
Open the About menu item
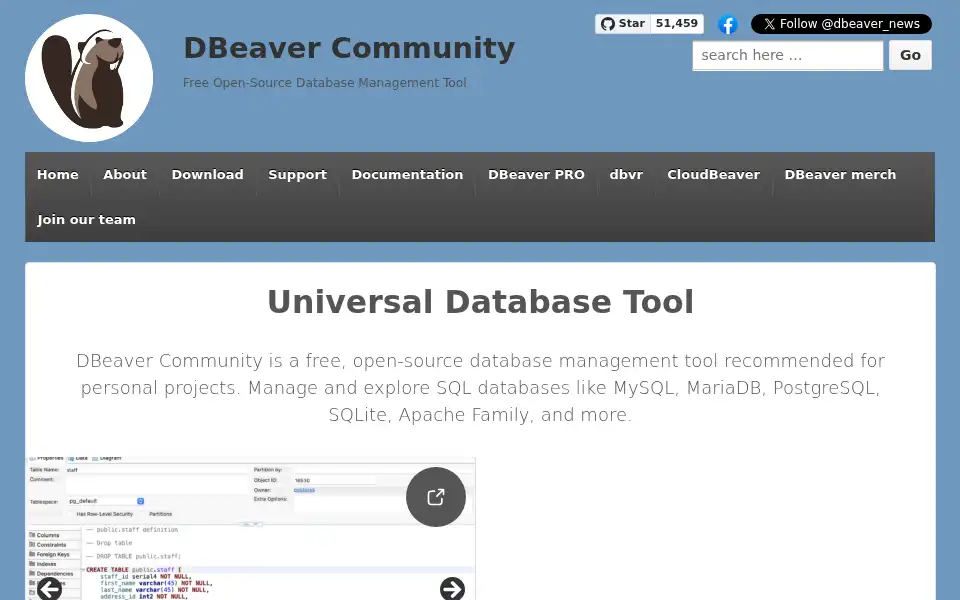pyautogui.click(x=125, y=174)
